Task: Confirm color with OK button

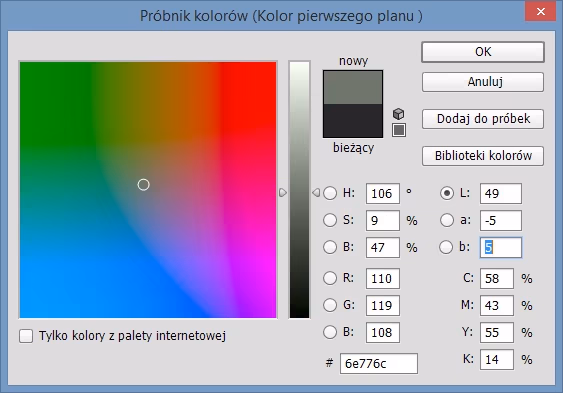Action: (x=483, y=52)
